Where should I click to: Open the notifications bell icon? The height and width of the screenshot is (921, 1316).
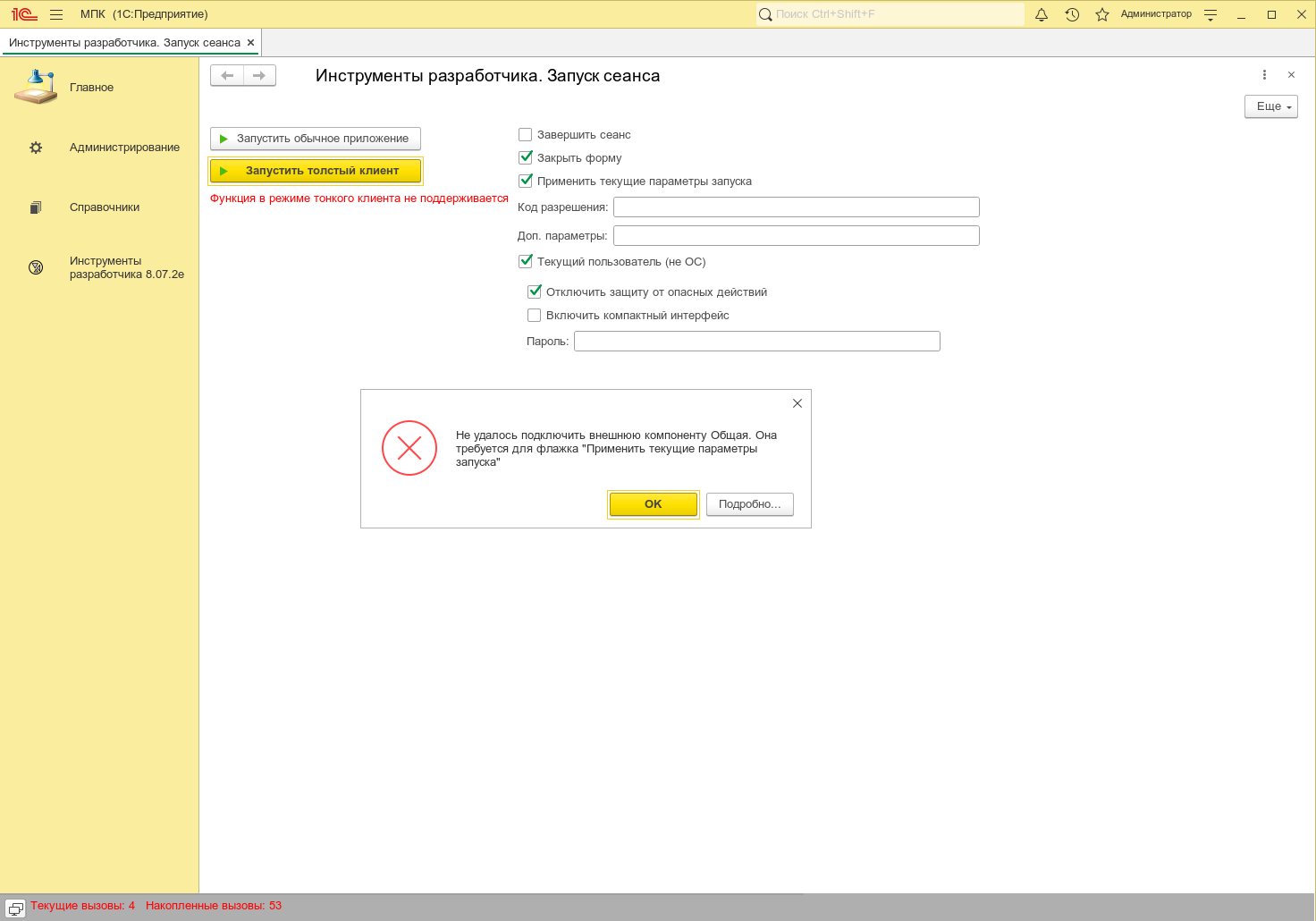point(1042,14)
